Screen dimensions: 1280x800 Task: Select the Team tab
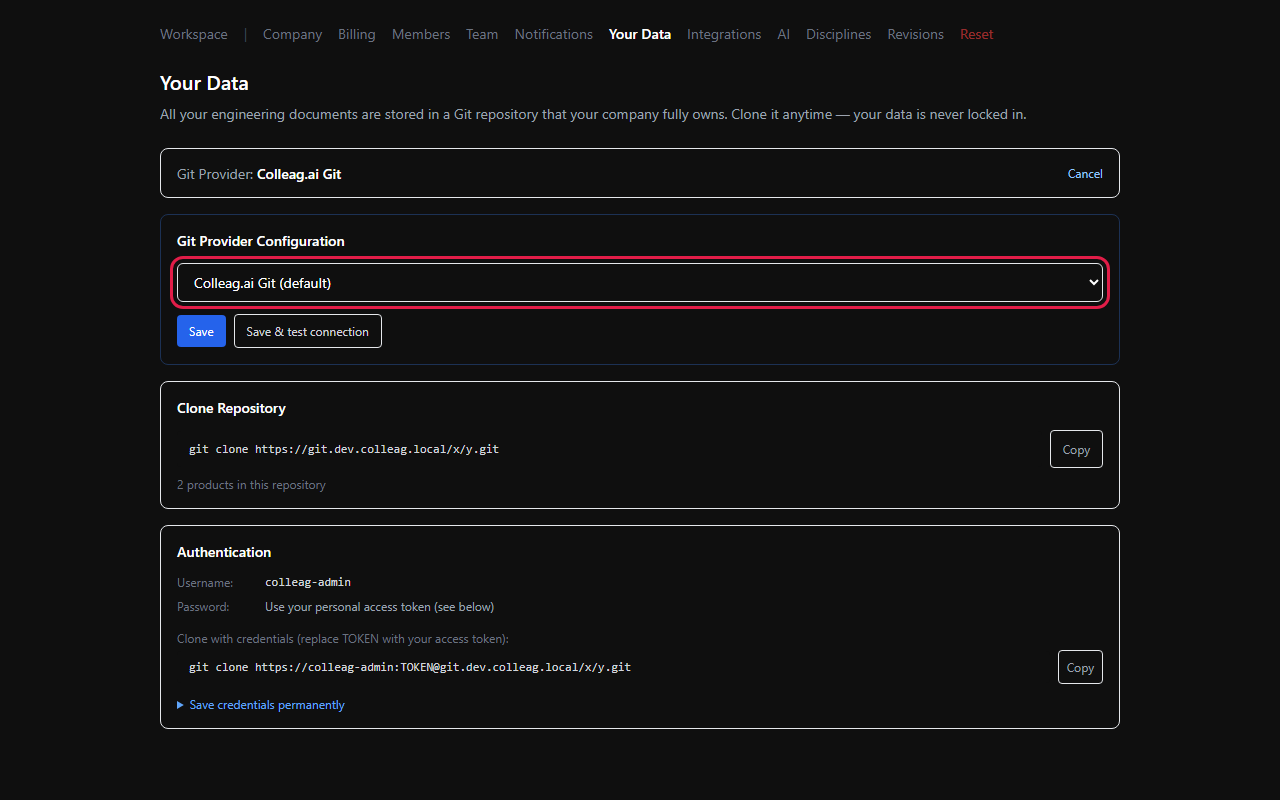pyautogui.click(x=482, y=34)
